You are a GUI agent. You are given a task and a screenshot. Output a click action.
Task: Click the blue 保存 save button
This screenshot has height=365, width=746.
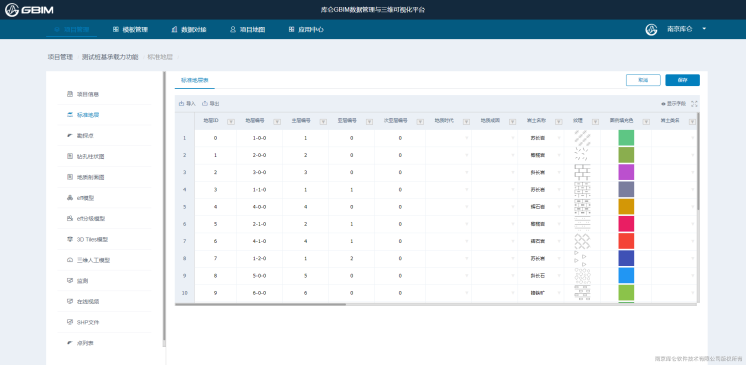point(682,80)
